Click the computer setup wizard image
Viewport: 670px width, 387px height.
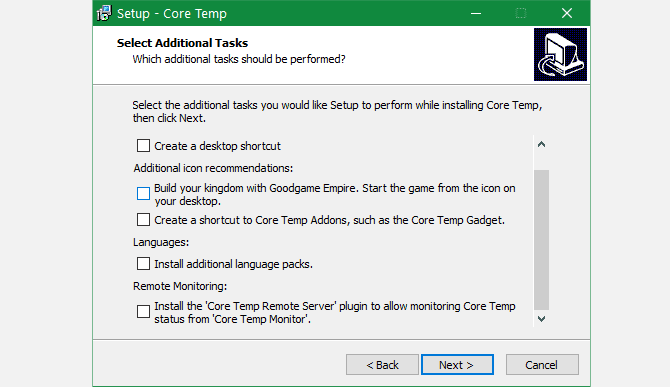560,54
